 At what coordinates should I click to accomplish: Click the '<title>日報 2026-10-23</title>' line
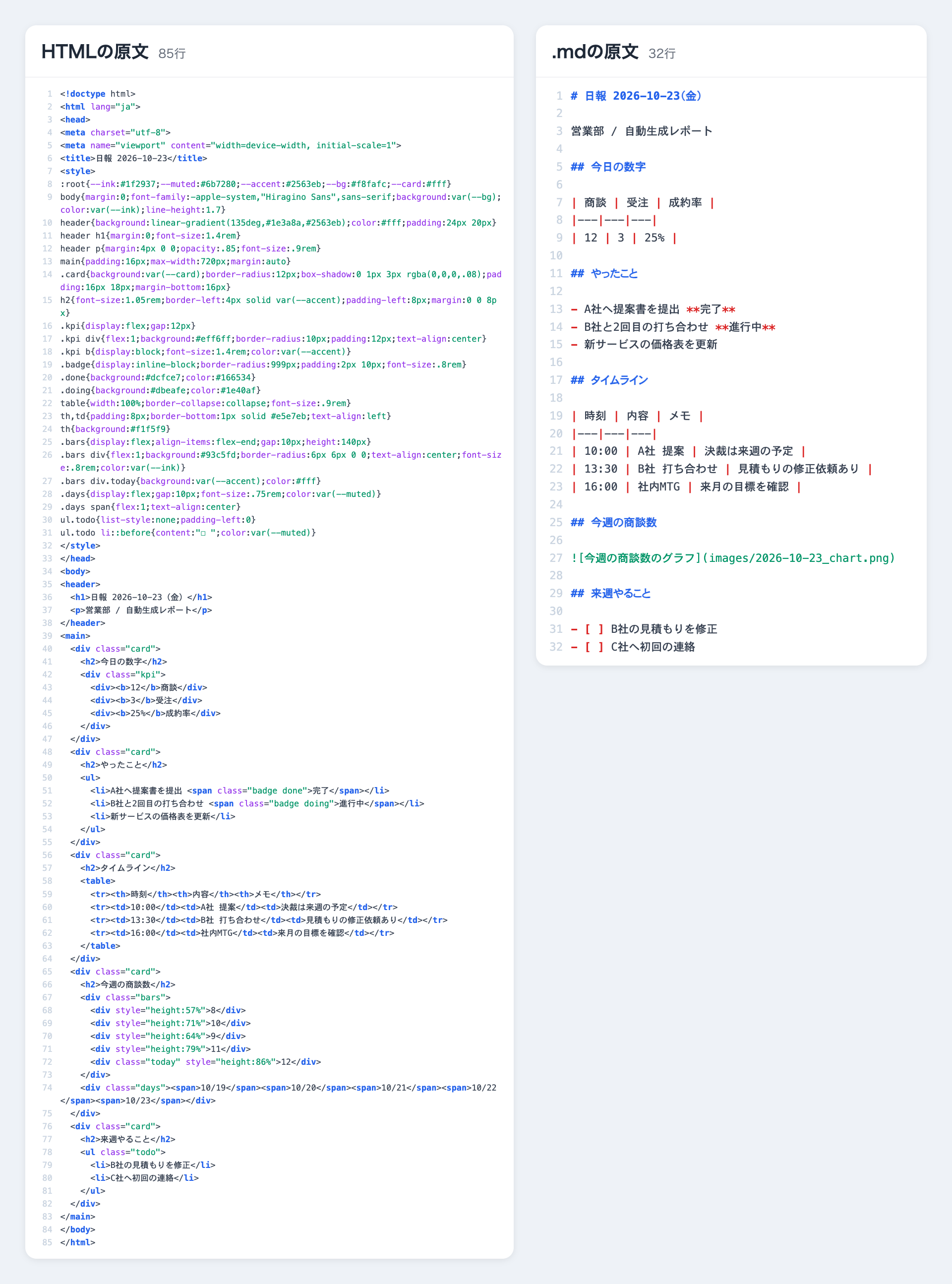pos(134,159)
